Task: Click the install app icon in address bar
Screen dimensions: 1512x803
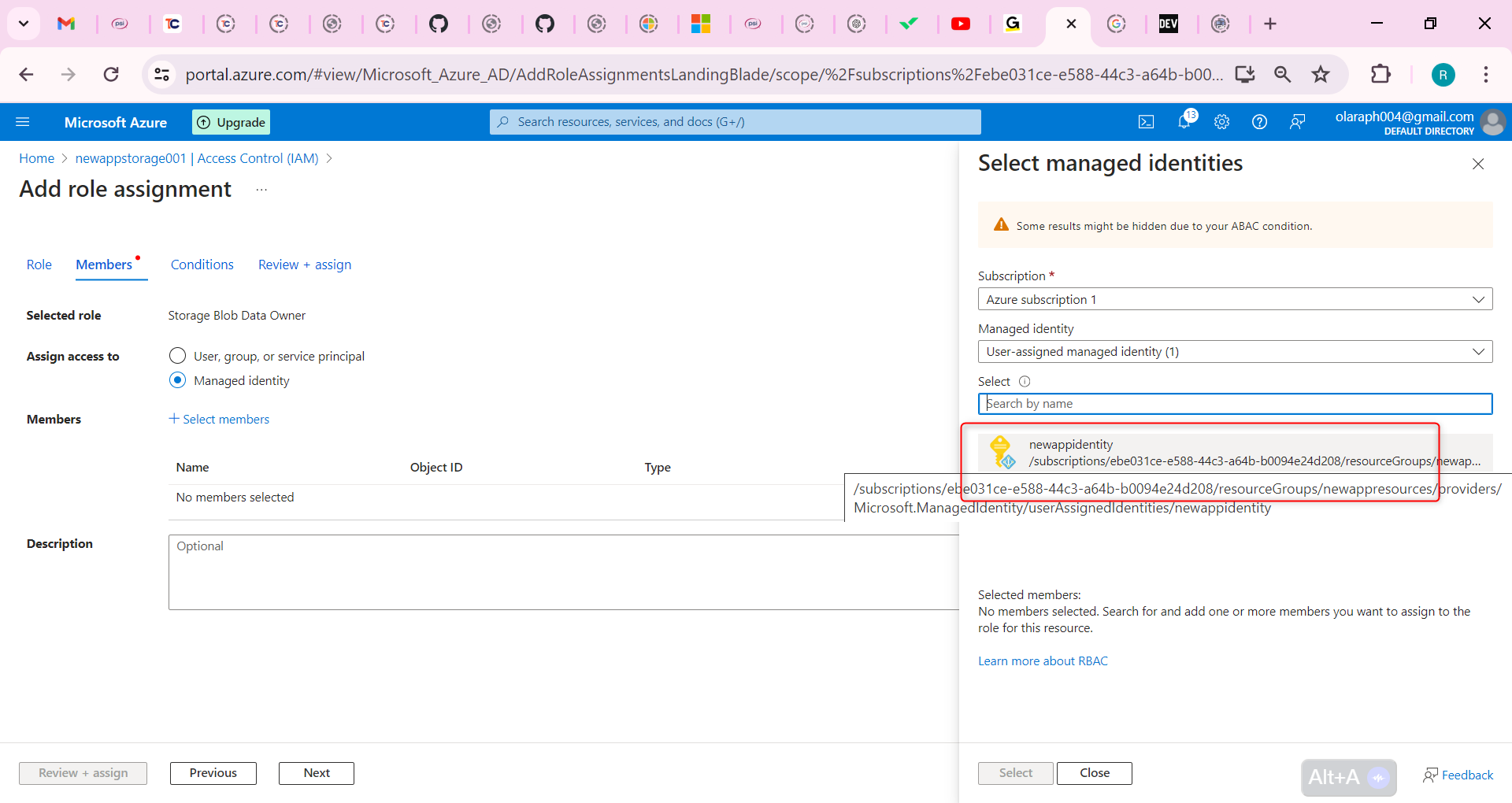Action: coord(1245,74)
